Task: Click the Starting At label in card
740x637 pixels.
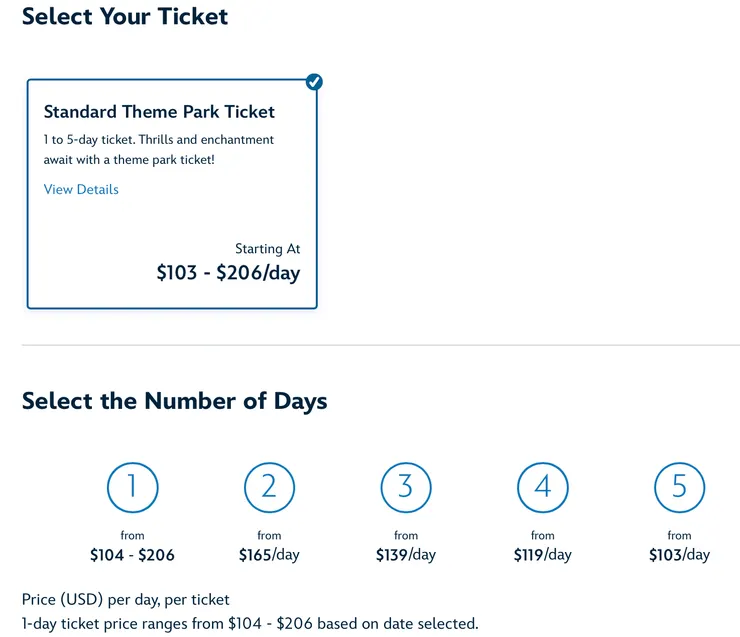Action: [267, 248]
